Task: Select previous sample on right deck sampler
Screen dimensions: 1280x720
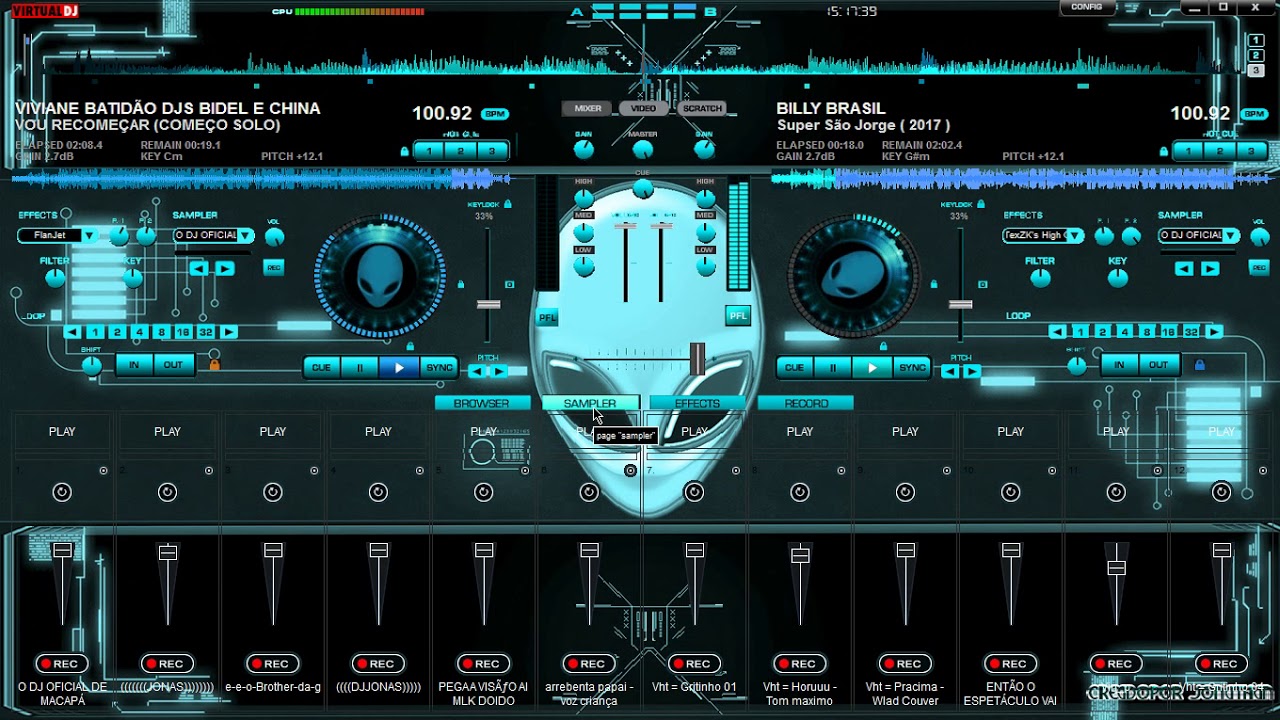Action: pyautogui.click(x=1185, y=268)
